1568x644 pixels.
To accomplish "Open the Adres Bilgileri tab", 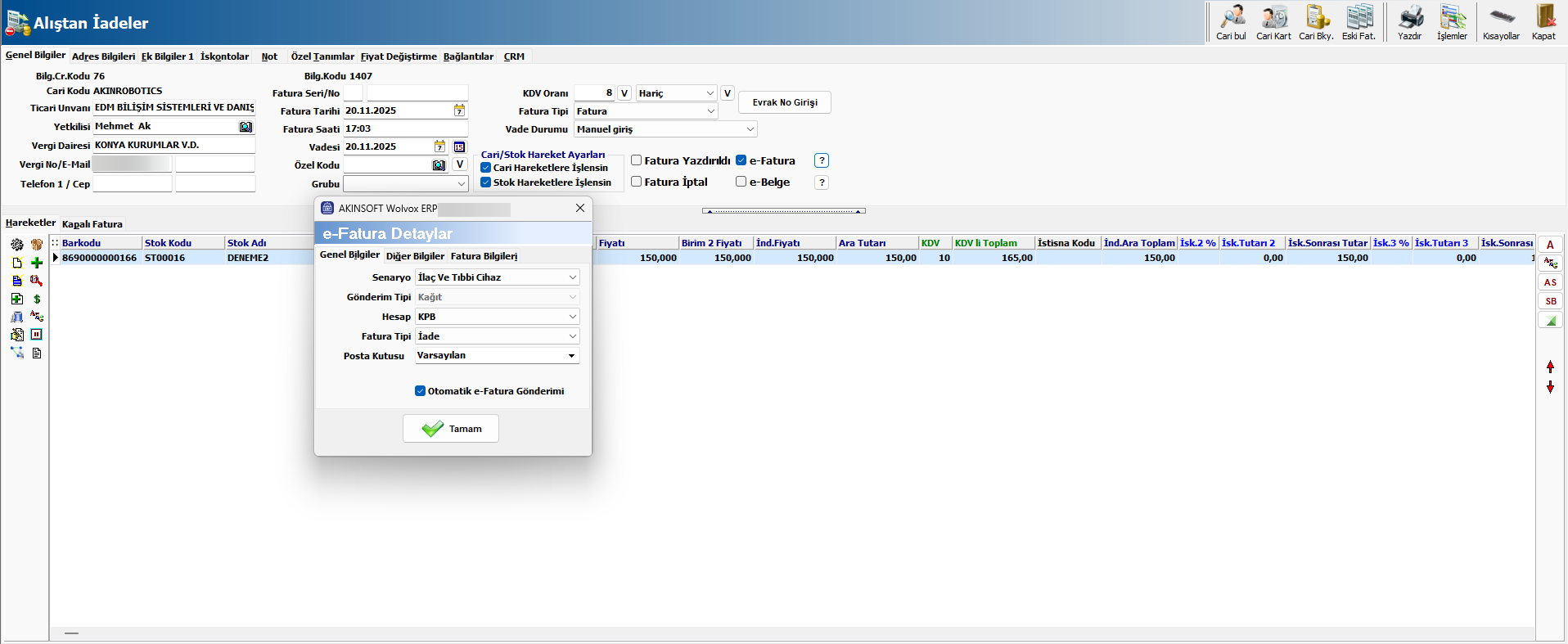I will (x=103, y=56).
